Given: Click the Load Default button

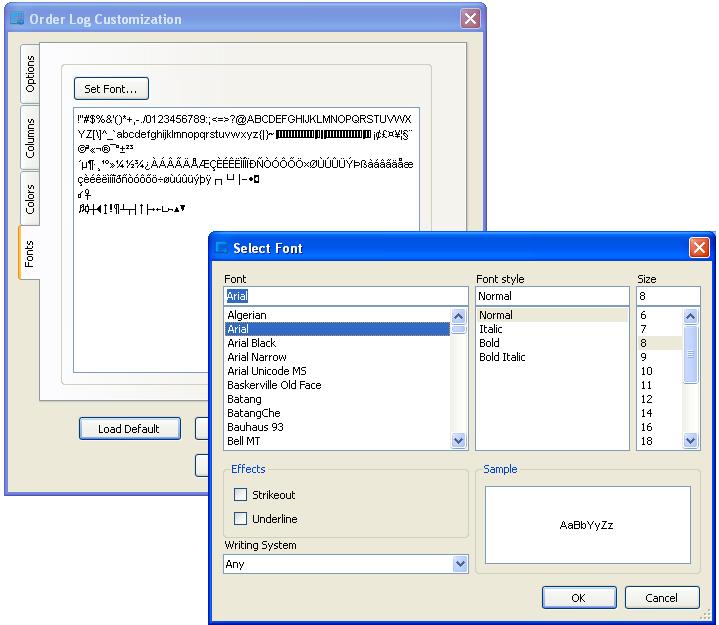Looking at the screenshot, I should [129, 429].
